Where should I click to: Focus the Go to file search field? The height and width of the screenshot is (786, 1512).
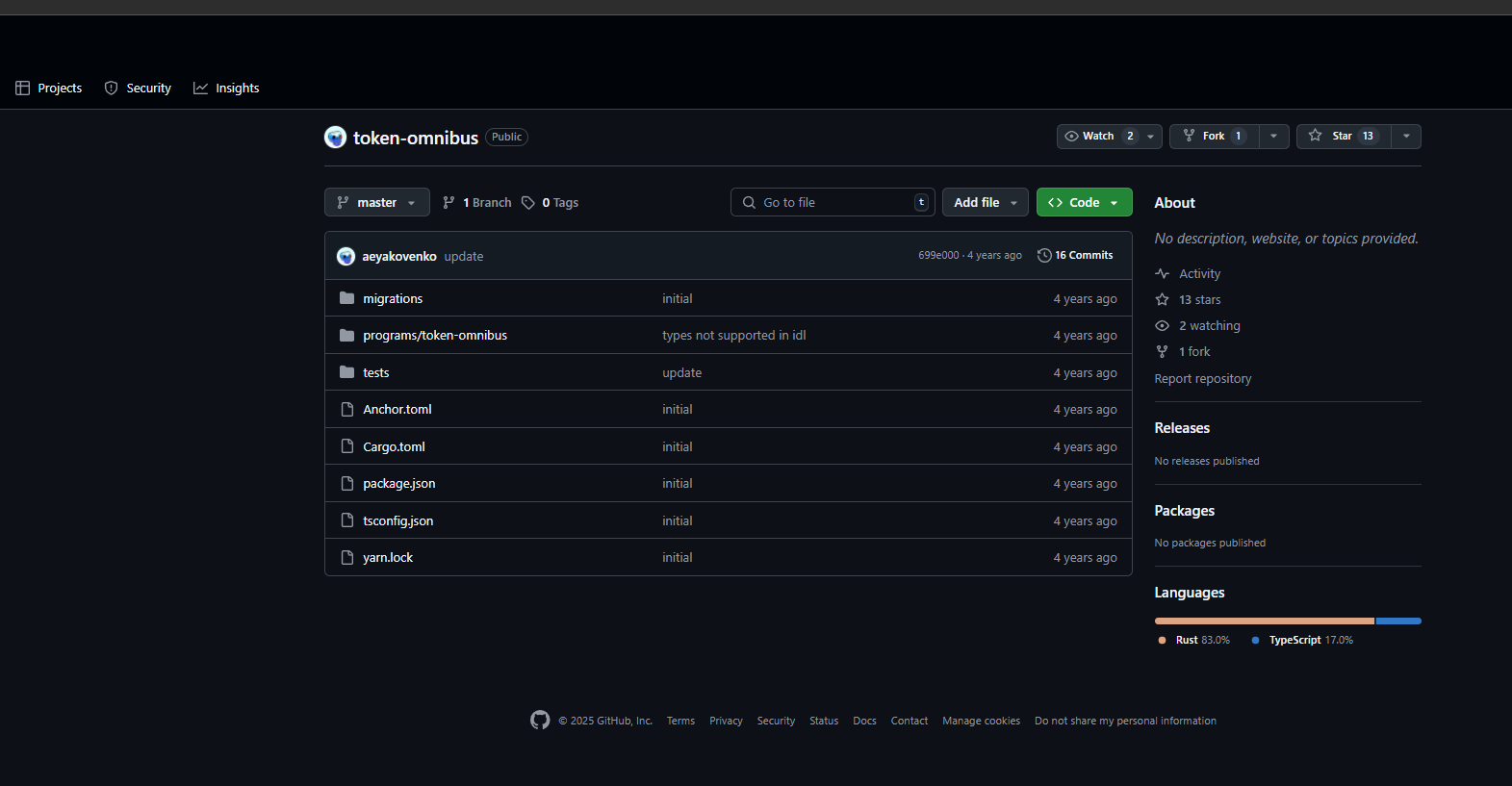pos(833,202)
